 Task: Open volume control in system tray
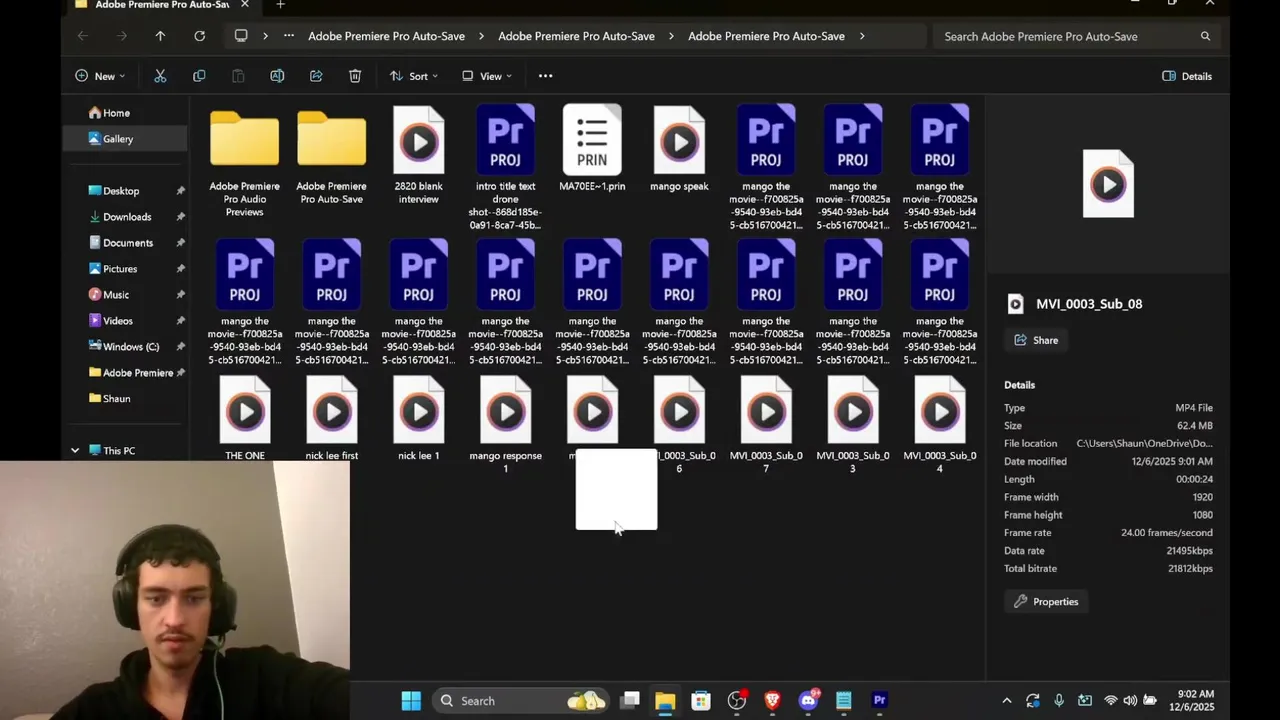(1130, 701)
